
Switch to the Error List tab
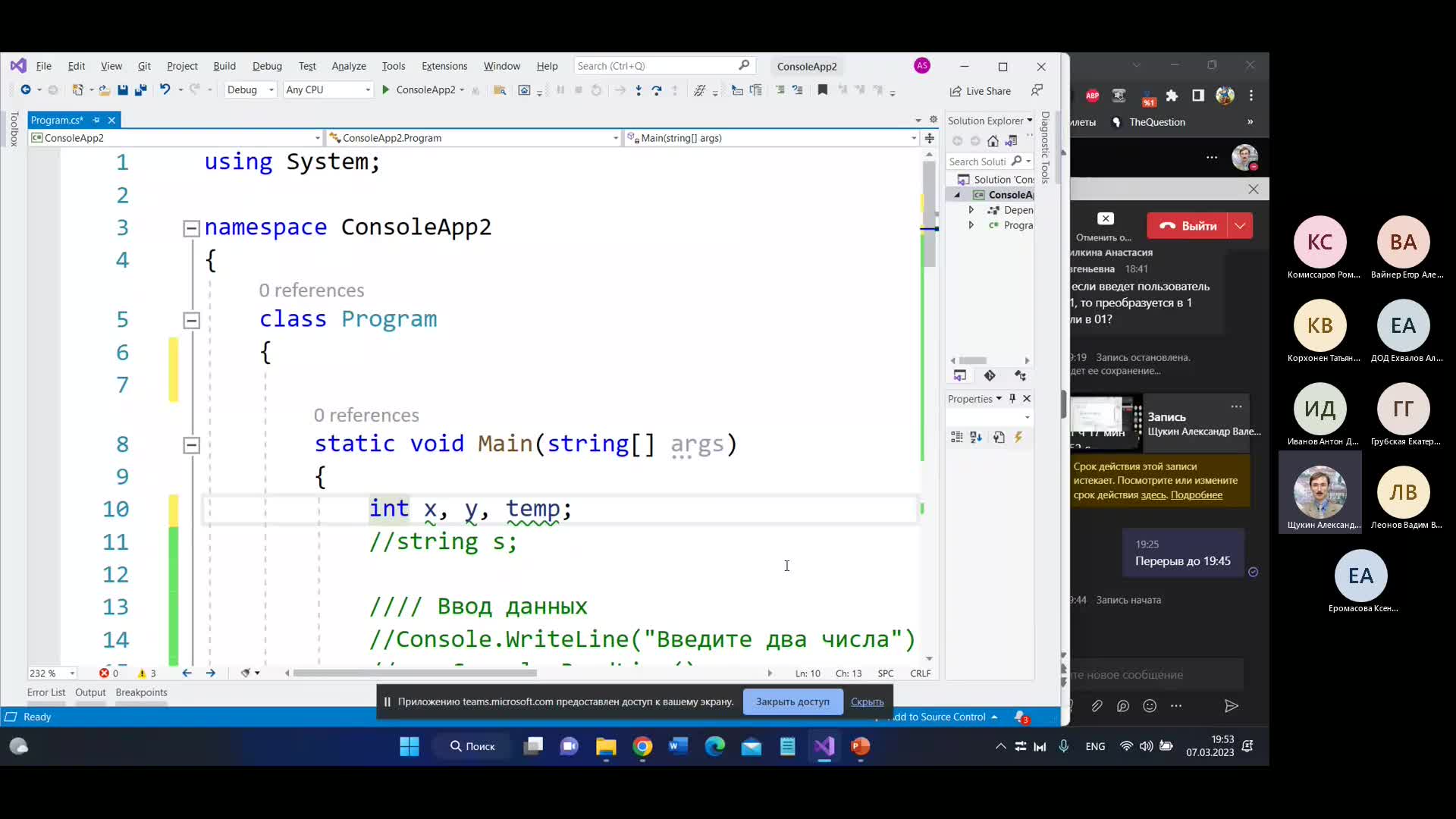click(x=46, y=692)
